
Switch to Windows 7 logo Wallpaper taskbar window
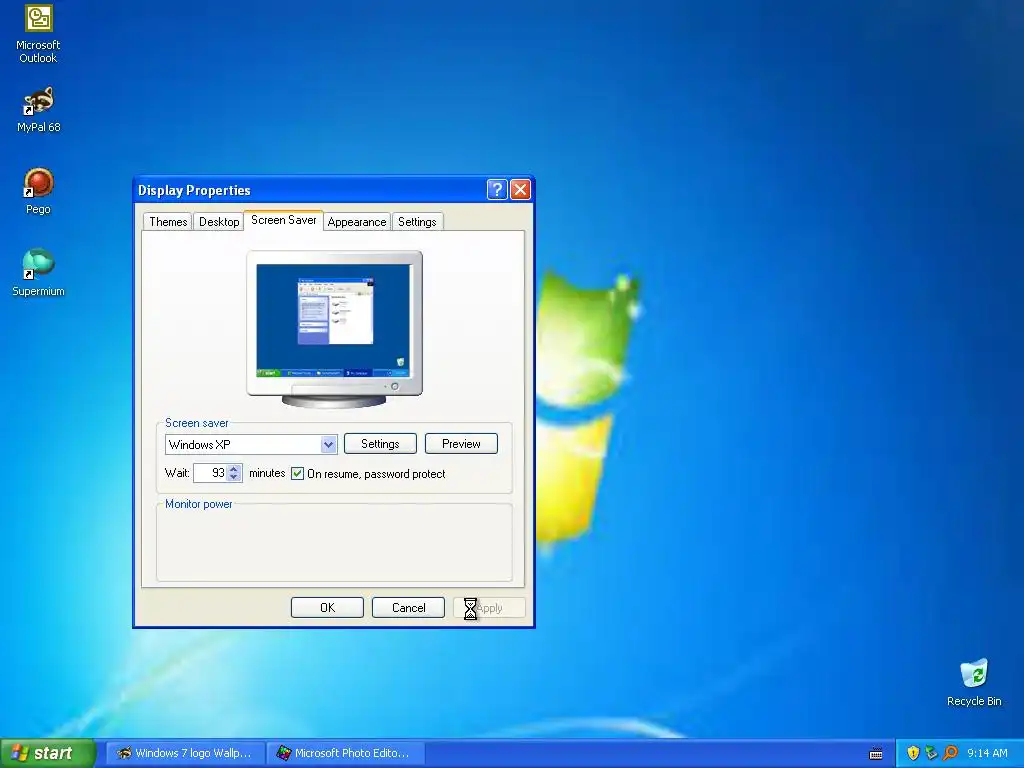(x=185, y=753)
